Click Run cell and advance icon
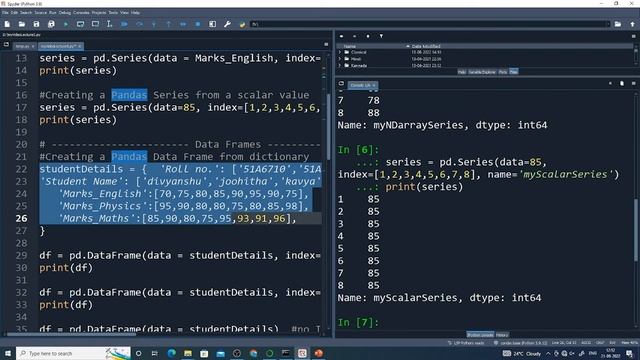The image size is (640, 360). (95, 24)
